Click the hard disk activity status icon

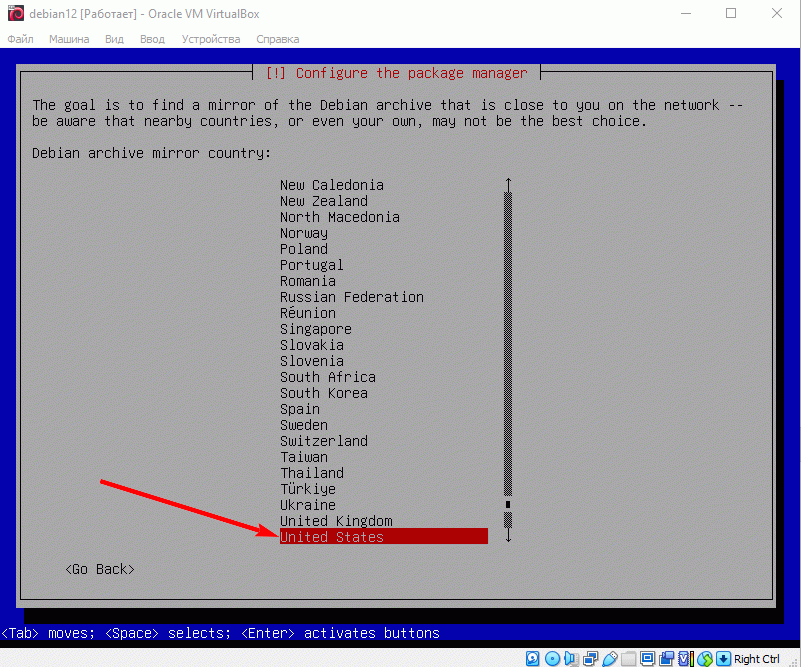[x=532, y=658]
